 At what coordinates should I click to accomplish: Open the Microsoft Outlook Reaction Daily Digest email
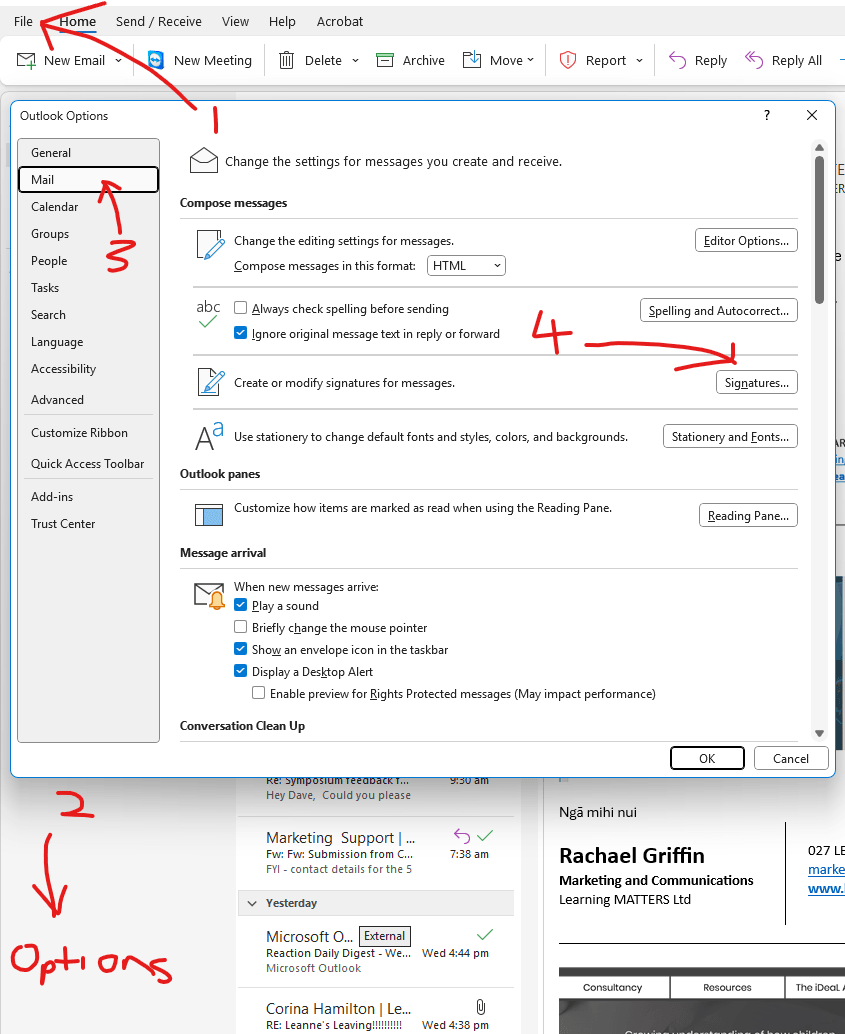pyautogui.click(x=375, y=952)
